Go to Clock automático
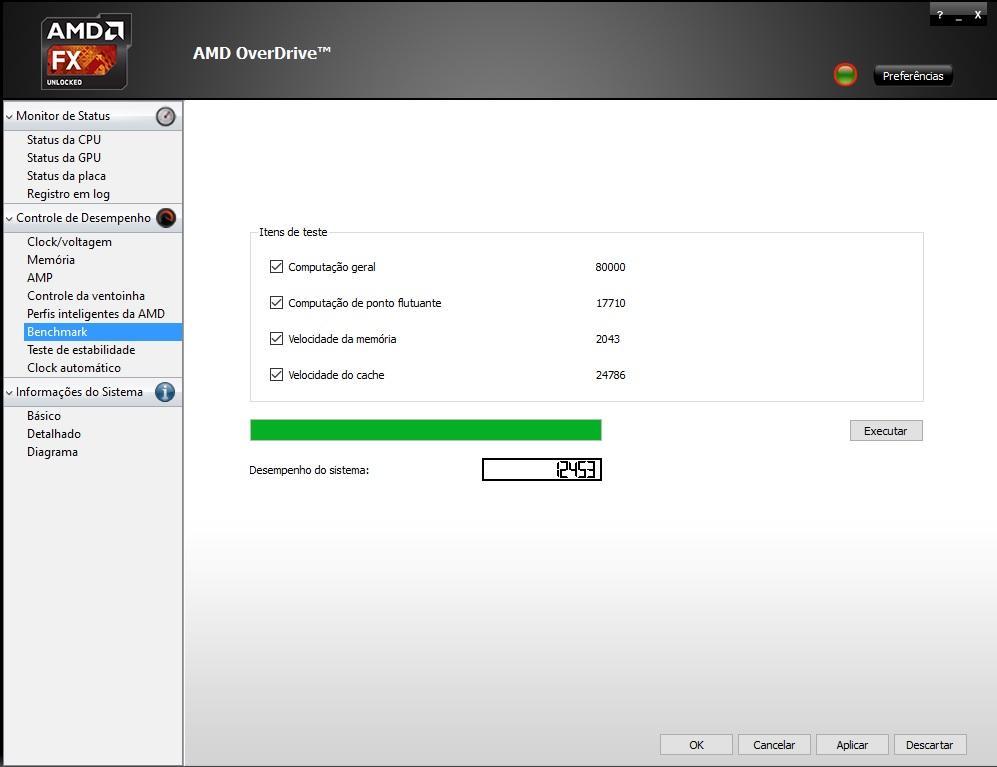 [74, 368]
